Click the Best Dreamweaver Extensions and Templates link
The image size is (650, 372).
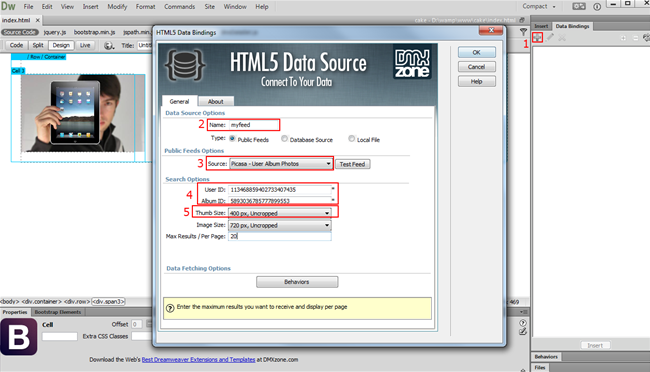pyautogui.click(x=198, y=360)
